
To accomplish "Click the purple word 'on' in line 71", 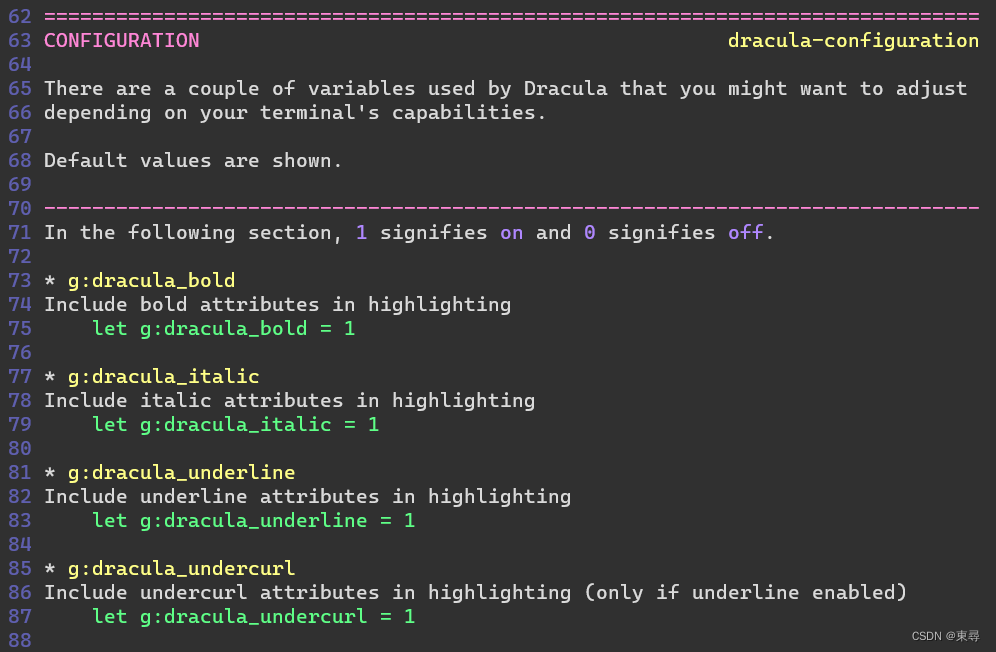I will point(511,233).
